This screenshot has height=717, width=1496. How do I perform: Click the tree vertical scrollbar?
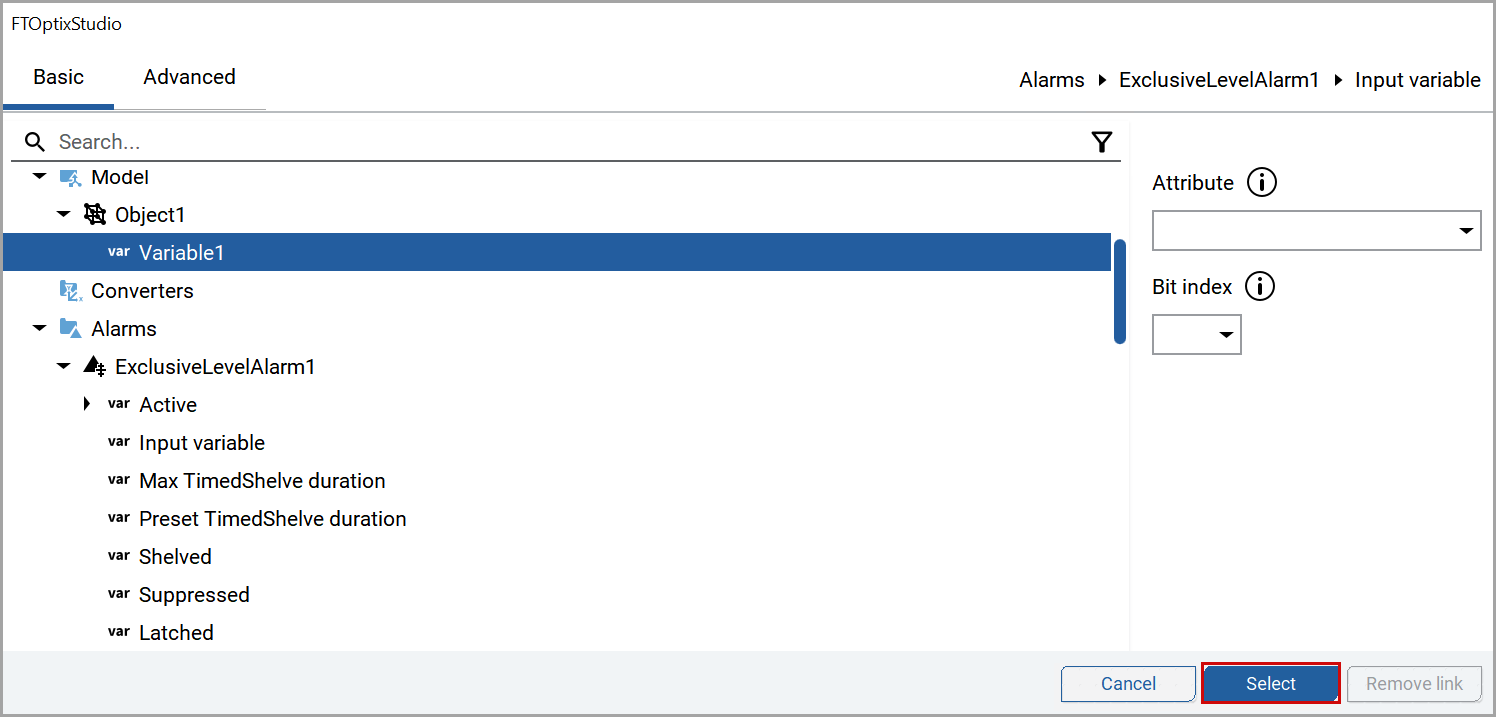[1120, 292]
